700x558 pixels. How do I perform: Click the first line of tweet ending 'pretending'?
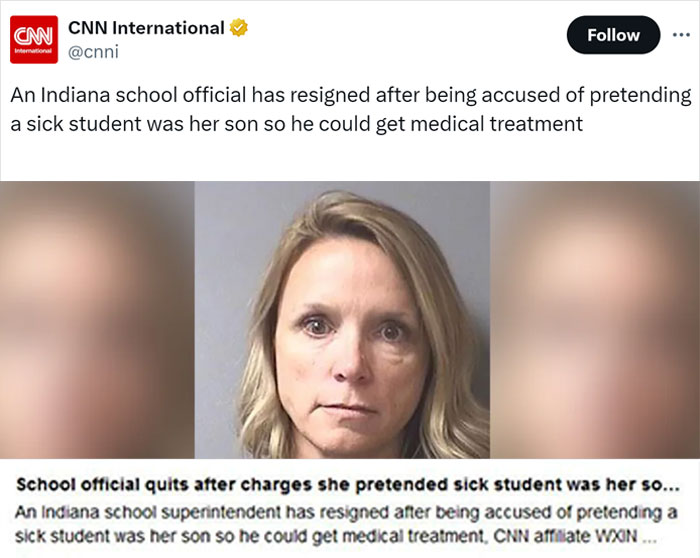tap(350, 96)
